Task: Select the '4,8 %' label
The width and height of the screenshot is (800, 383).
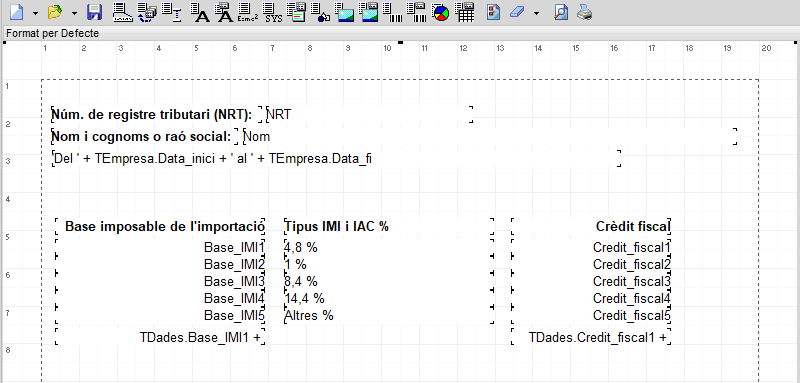Action: click(389, 247)
